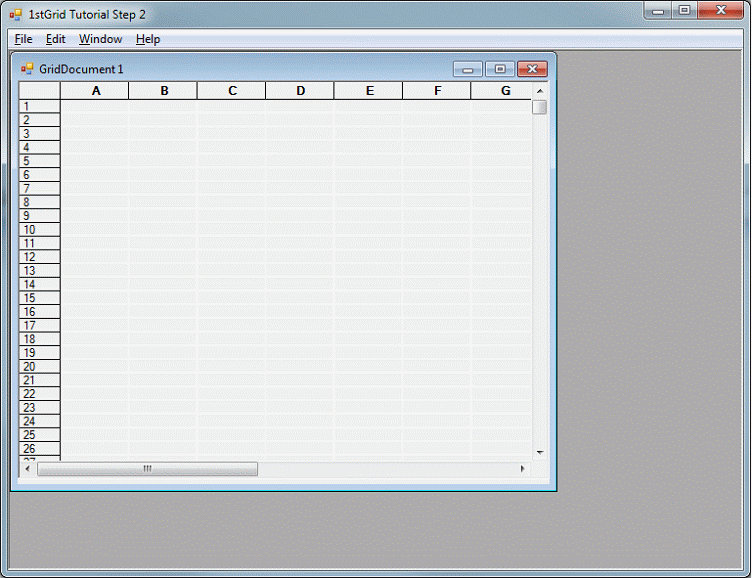Select row 20 header
The height and width of the screenshot is (578, 752).
pos(40,366)
